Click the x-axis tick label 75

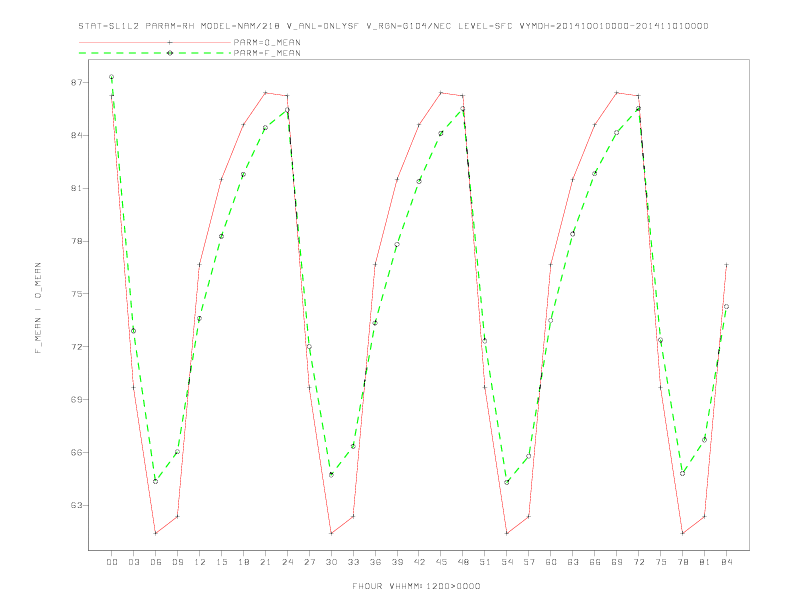click(661, 562)
